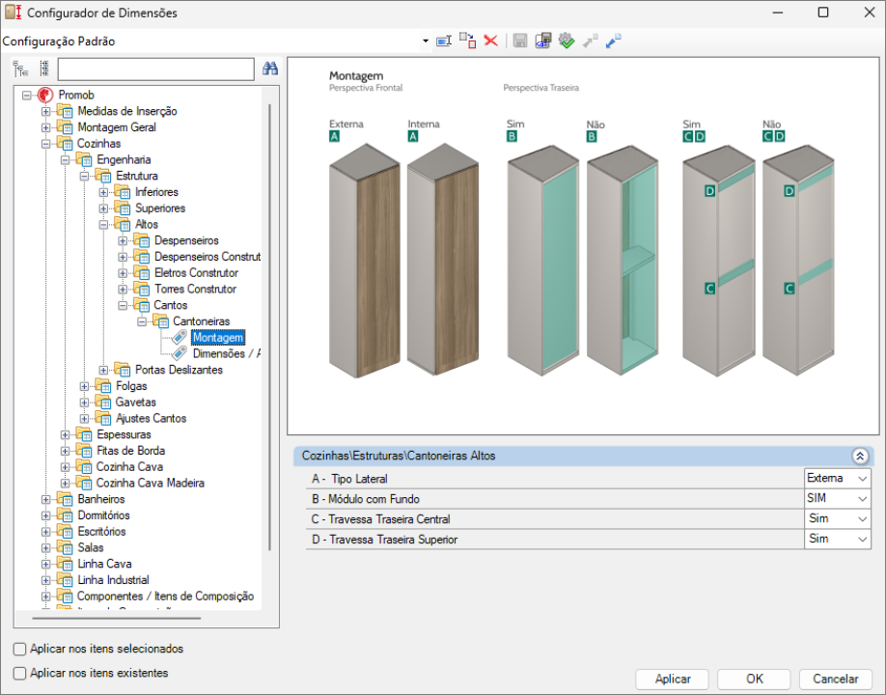Click the OK button

[754, 679]
